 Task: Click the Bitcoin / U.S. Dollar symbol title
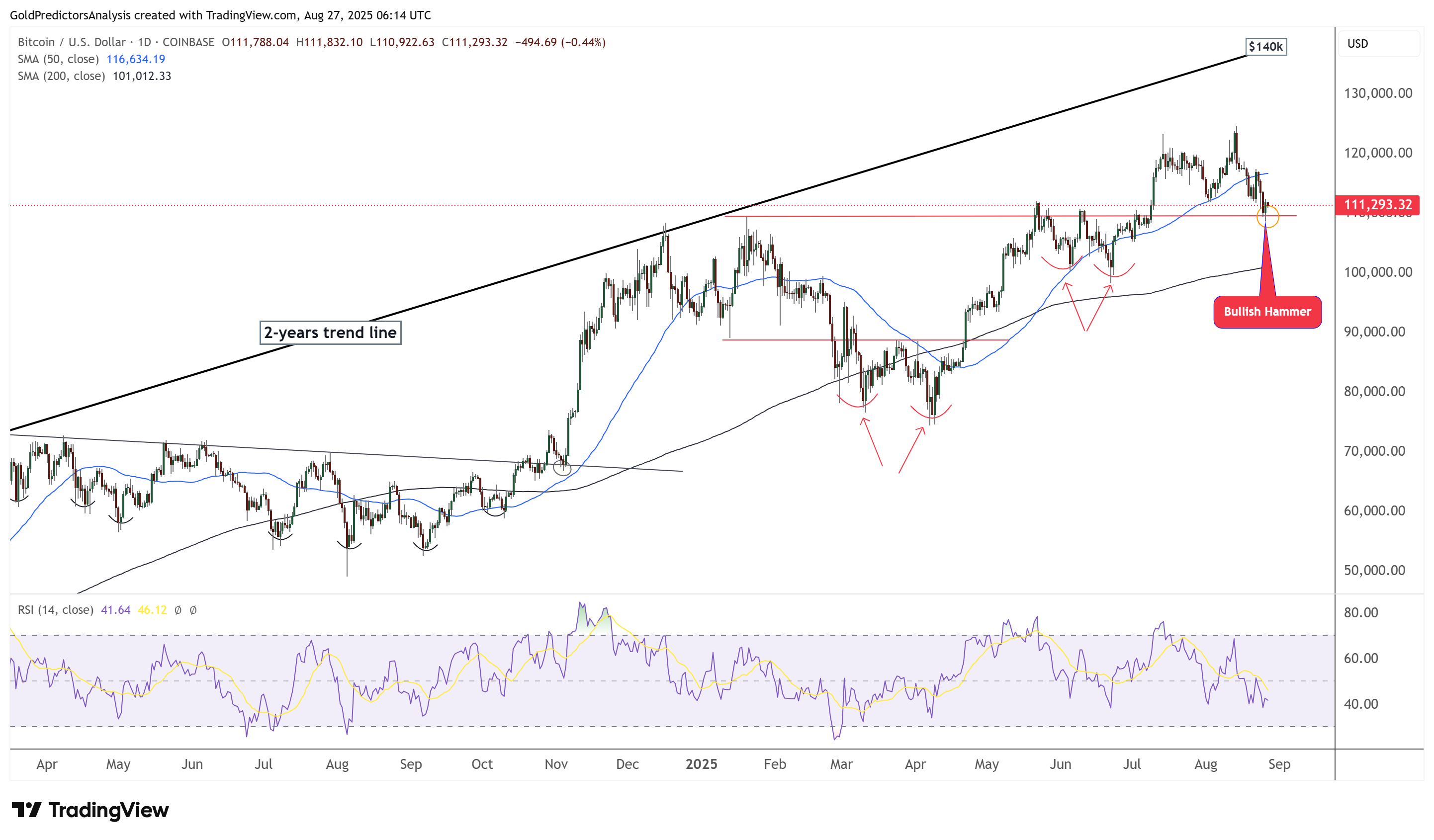point(71,42)
